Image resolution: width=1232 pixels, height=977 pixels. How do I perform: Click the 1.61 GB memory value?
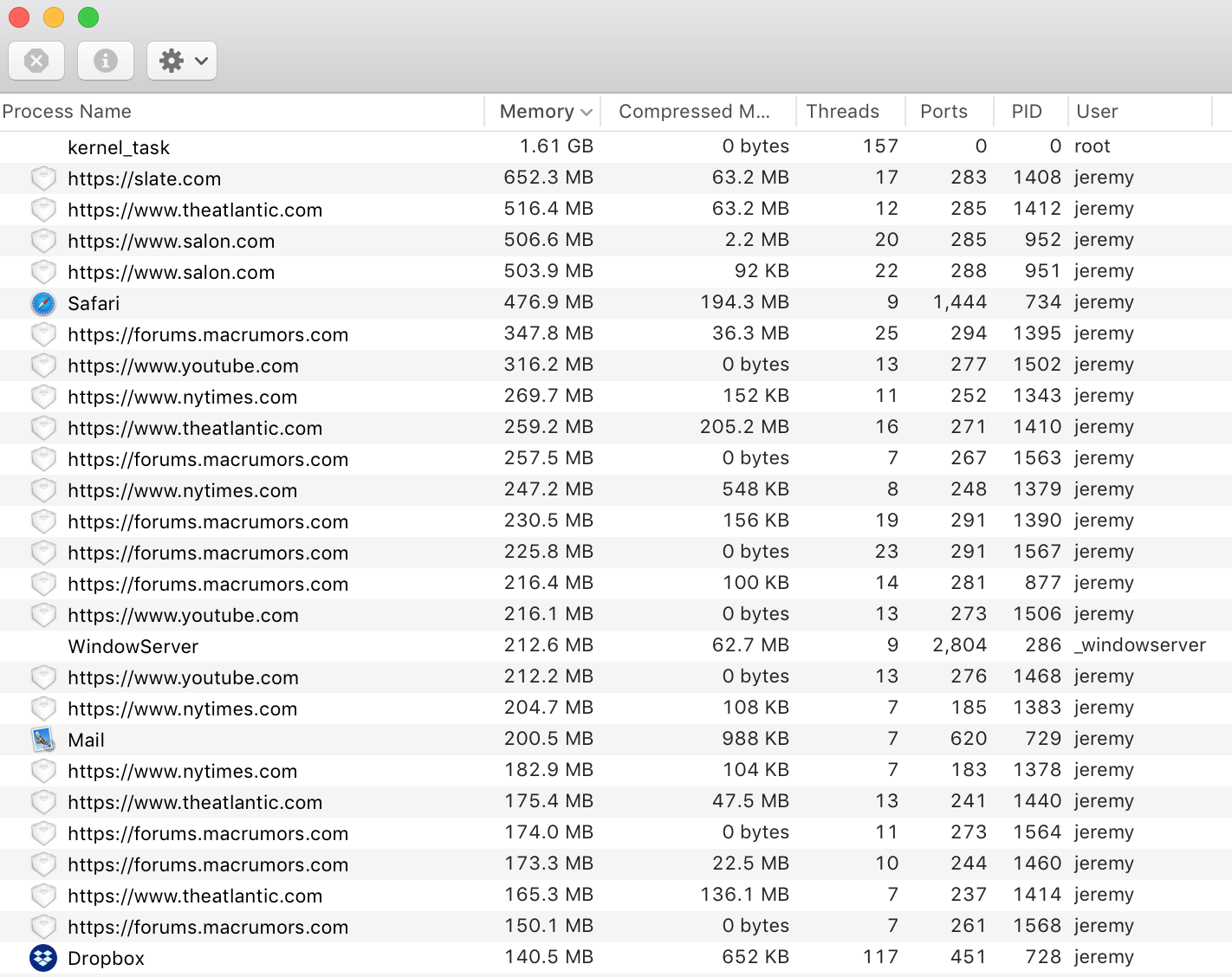point(556,146)
